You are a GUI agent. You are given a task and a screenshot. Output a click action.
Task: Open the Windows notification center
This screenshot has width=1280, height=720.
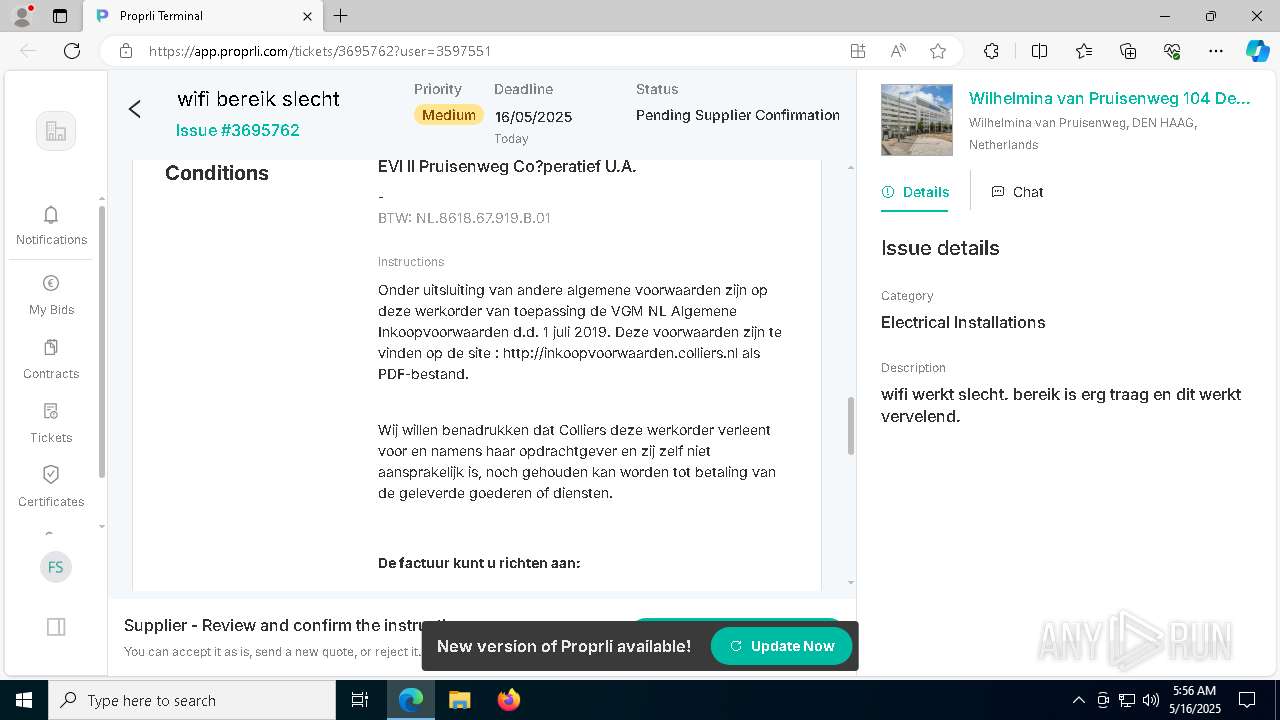tap(1247, 700)
